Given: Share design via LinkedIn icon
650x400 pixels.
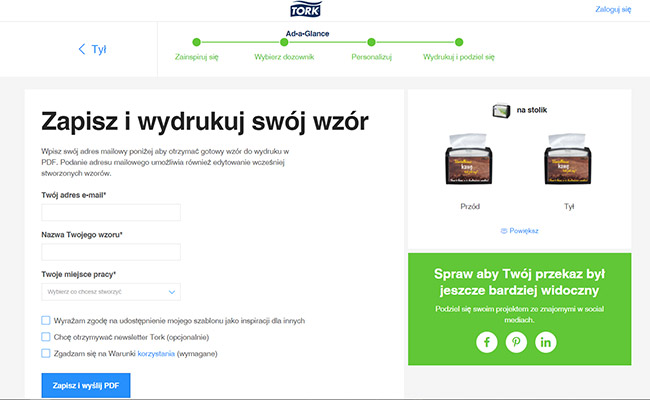Looking at the screenshot, I should (x=545, y=342).
